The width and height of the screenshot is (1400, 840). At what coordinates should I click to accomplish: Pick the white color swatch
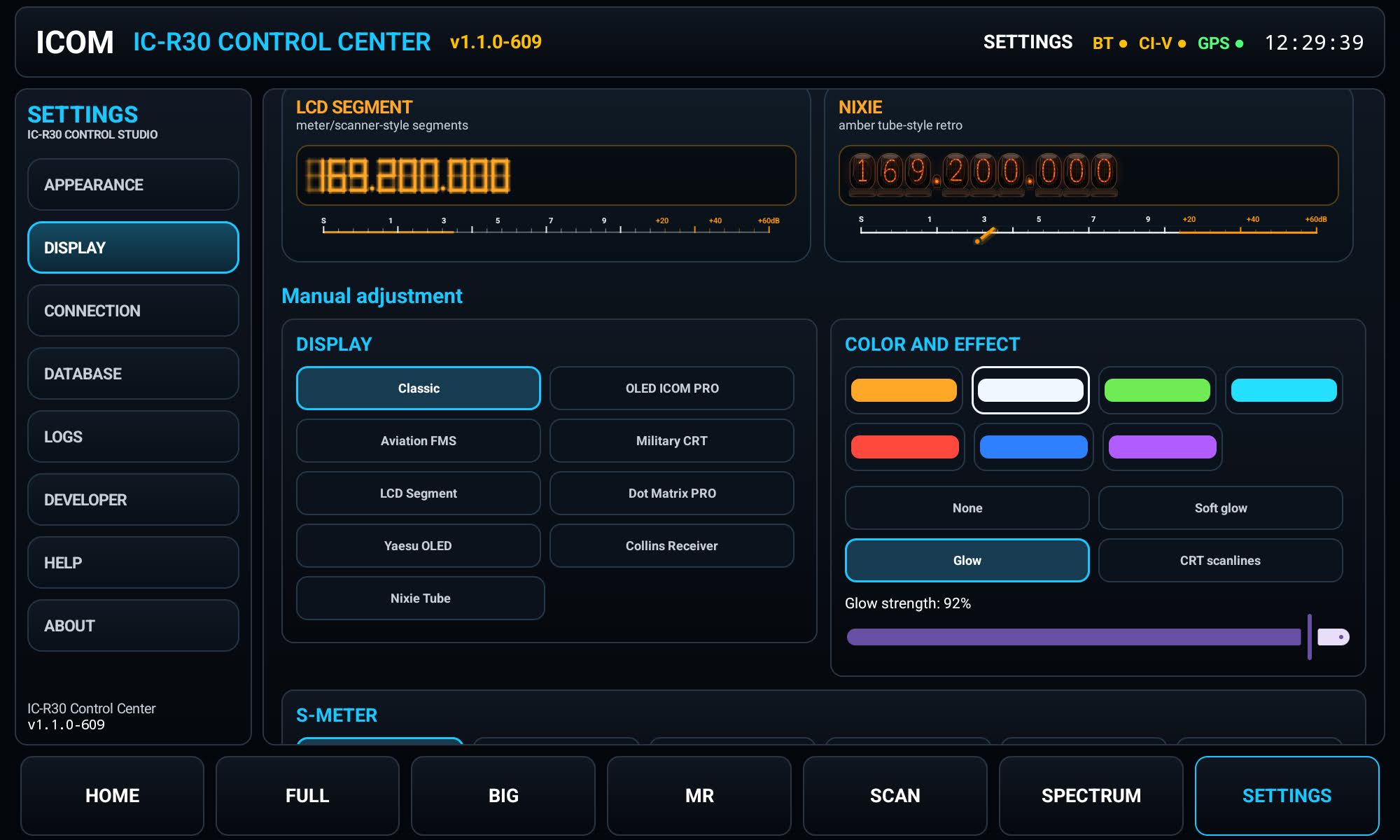[x=1030, y=391]
